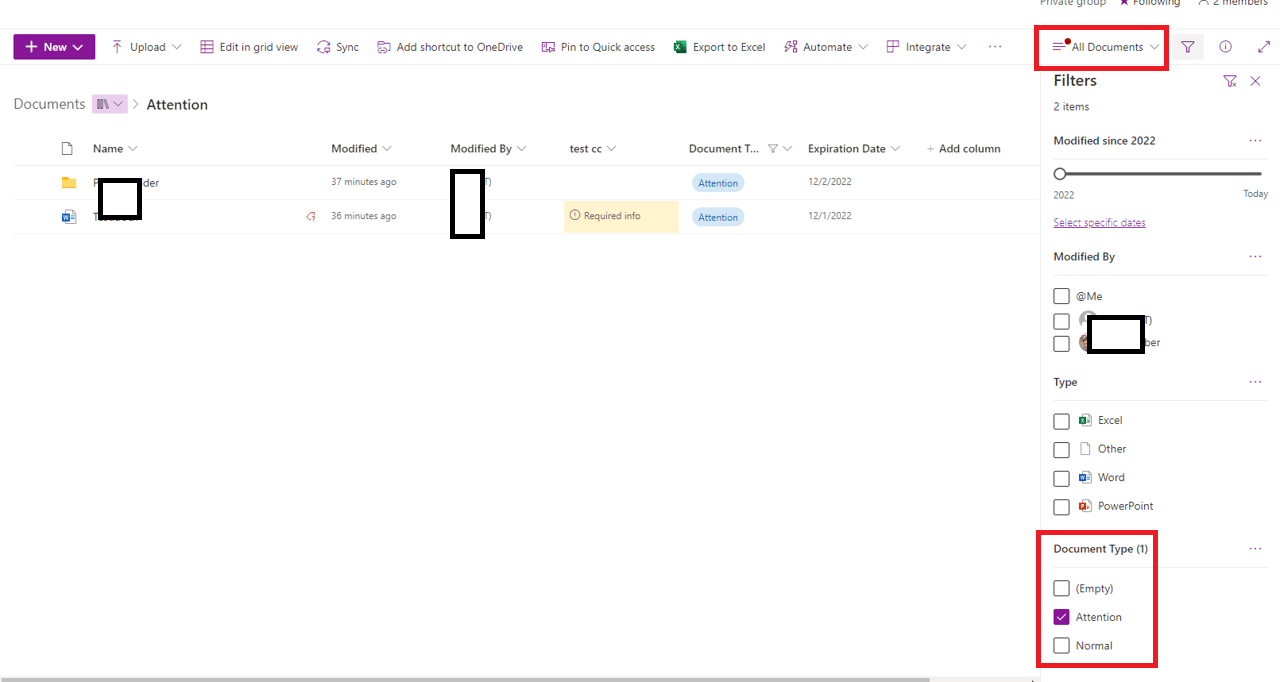Check second Modified By person checkbox
The width and height of the screenshot is (1280, 682).
coord(1062,321)
